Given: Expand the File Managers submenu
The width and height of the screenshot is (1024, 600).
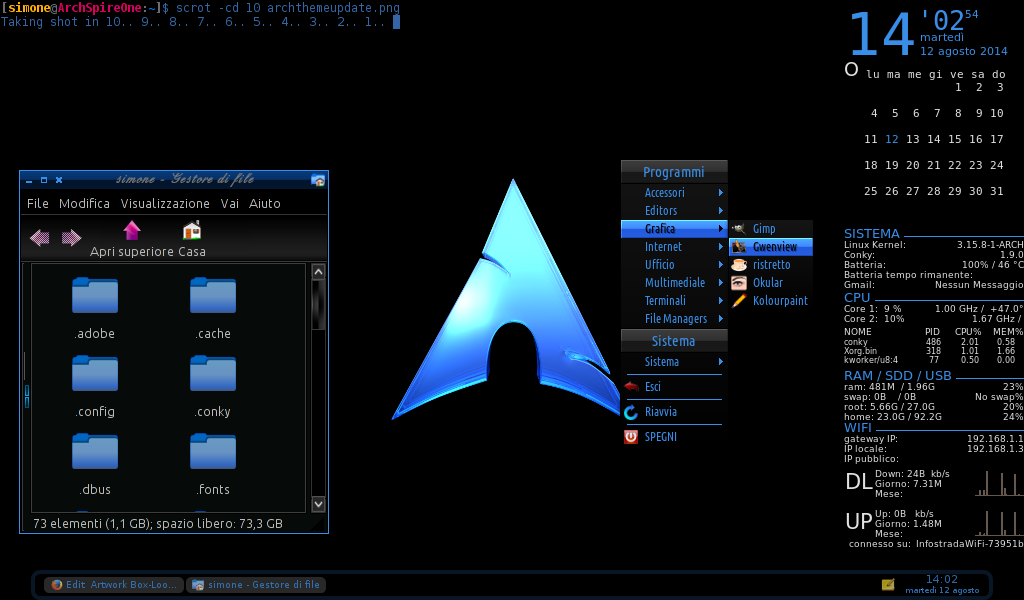Looking at the screenshot, I should [x=674, y=319].
